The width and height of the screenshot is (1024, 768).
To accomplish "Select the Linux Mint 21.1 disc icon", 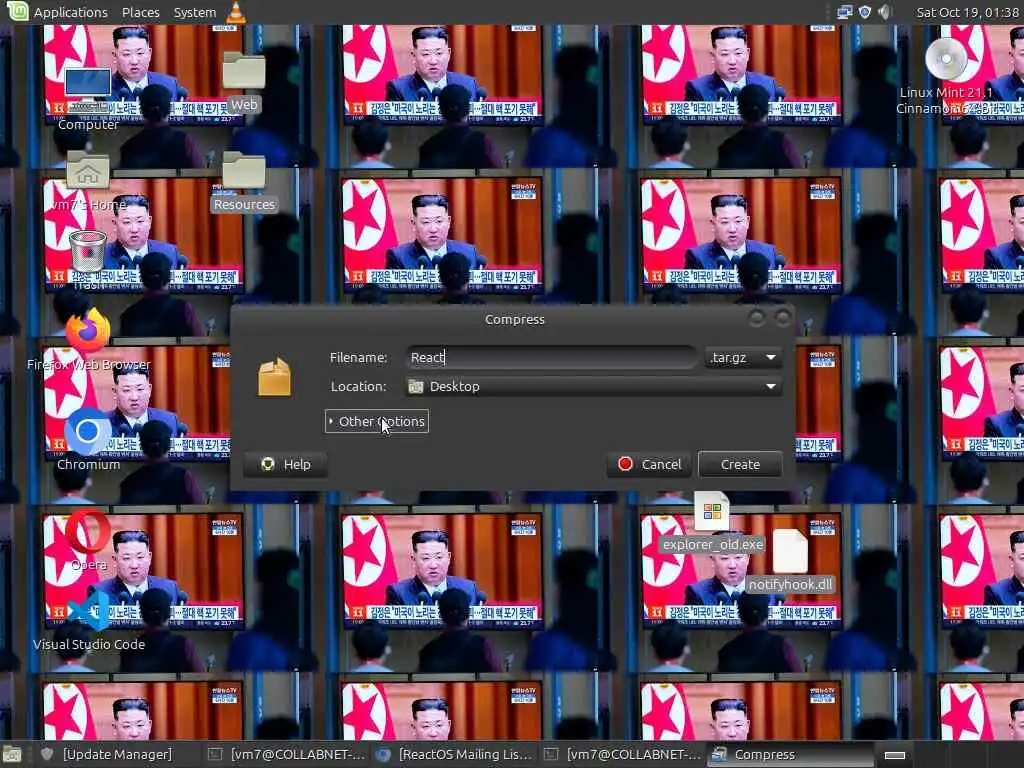I will tap(946, 59).
